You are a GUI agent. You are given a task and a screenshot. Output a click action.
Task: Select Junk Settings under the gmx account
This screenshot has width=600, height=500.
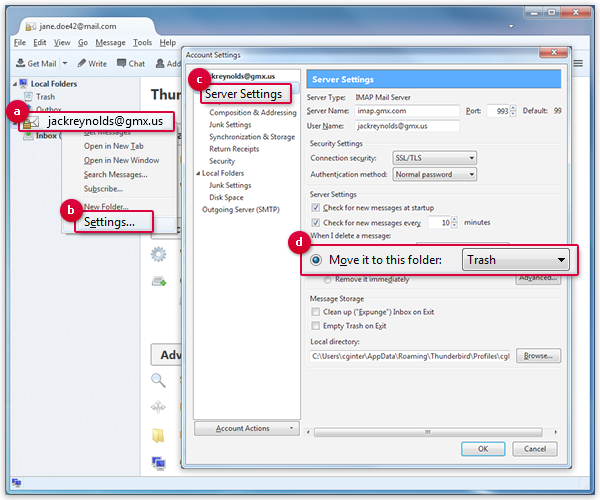[x=230, y=125]
